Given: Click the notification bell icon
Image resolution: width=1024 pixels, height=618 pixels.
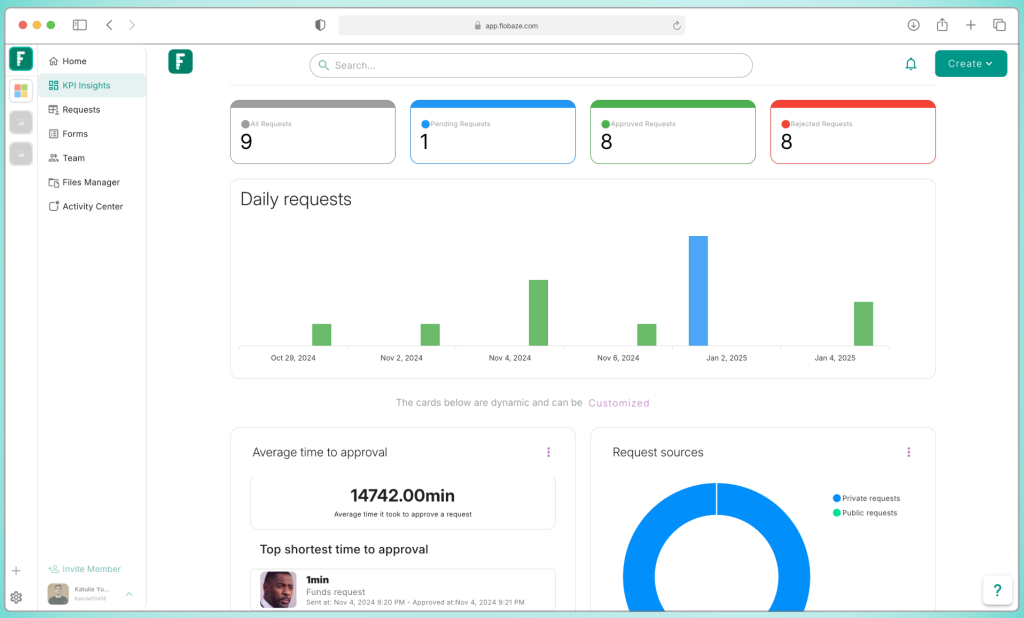Looking at the screenshot, I should coord(910,64).
